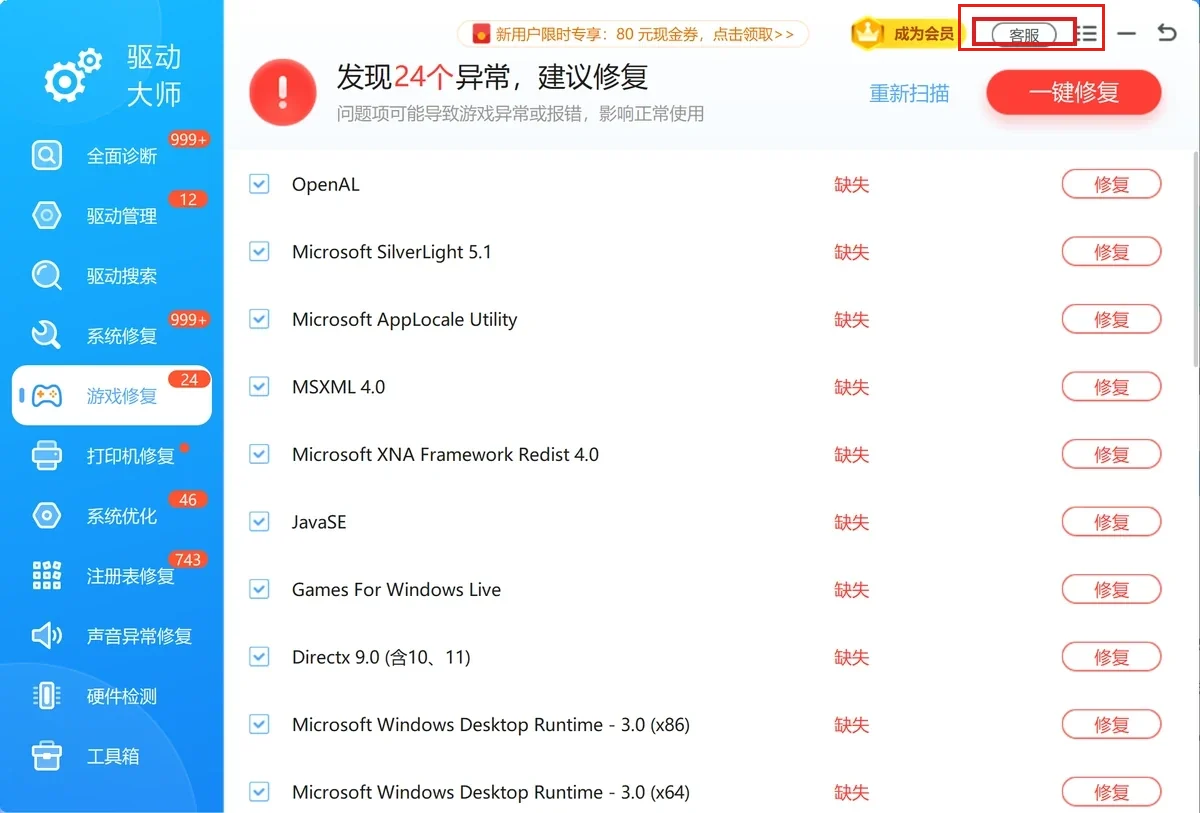This screenshot has width=1200, height=813.
Task: Click the "JavaSE" name
Action: (319, 522)
